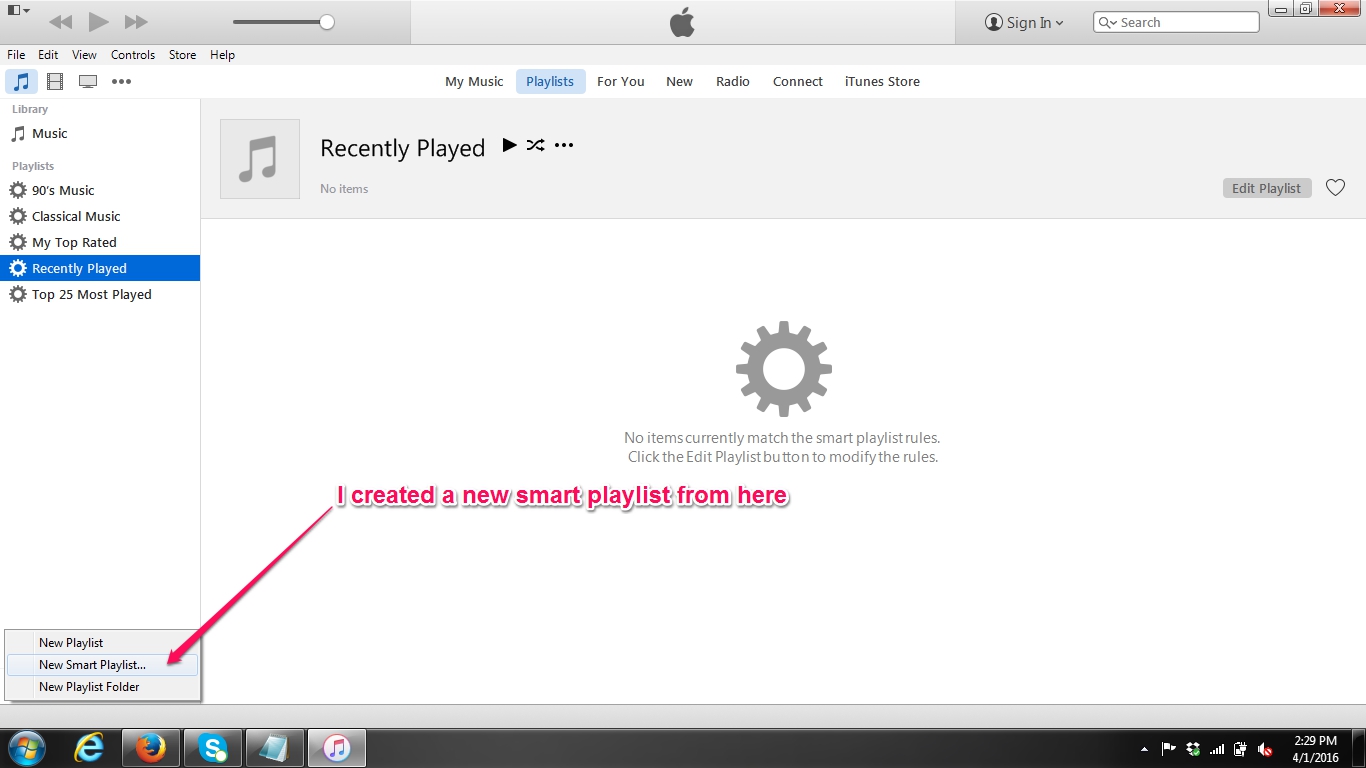
Task: Click the gear icon beside Classical Music
Action: pyautogui.click(x=18, y=216)
